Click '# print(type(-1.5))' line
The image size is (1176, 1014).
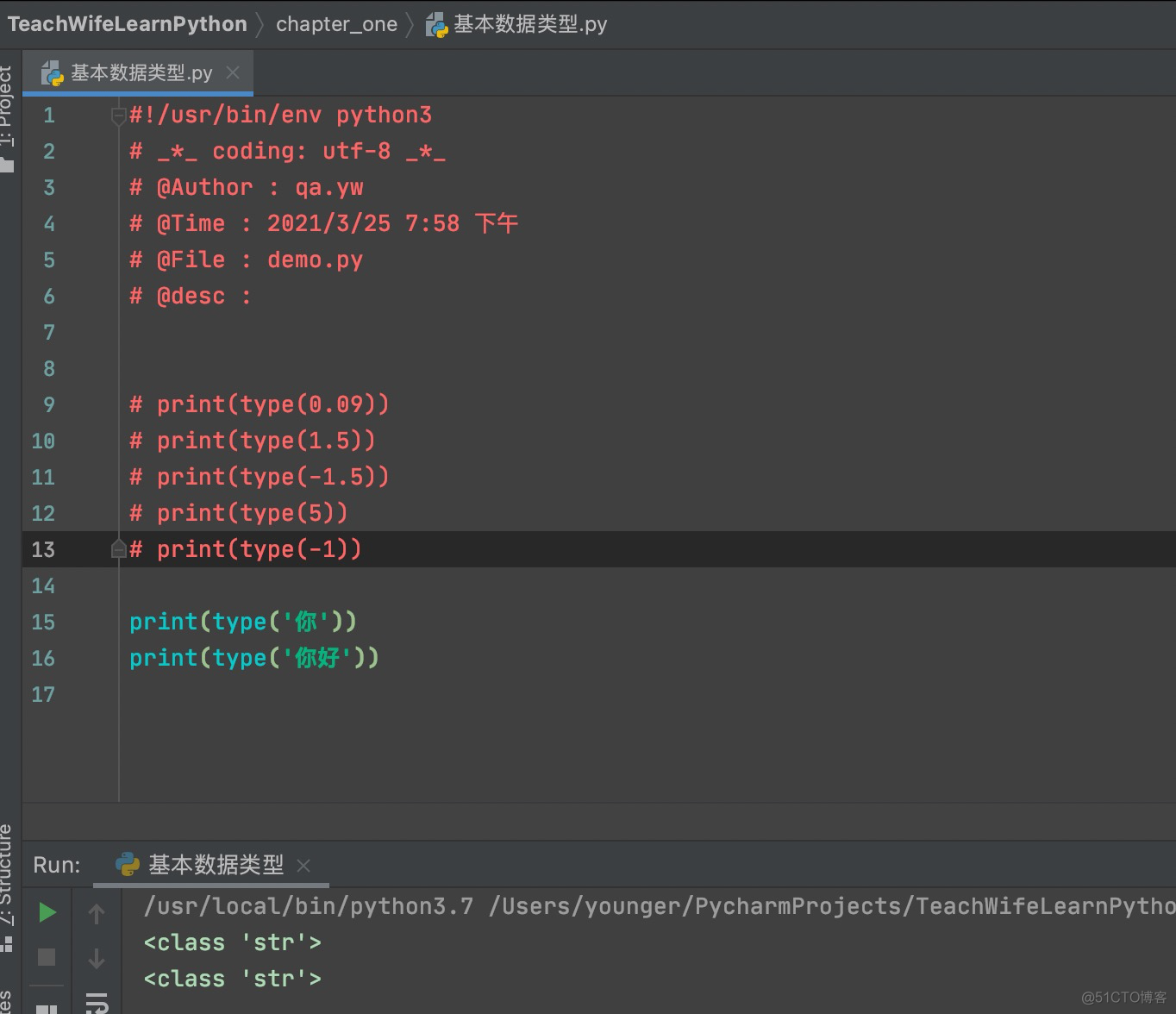pyautogui.click(x=260, y=478)
